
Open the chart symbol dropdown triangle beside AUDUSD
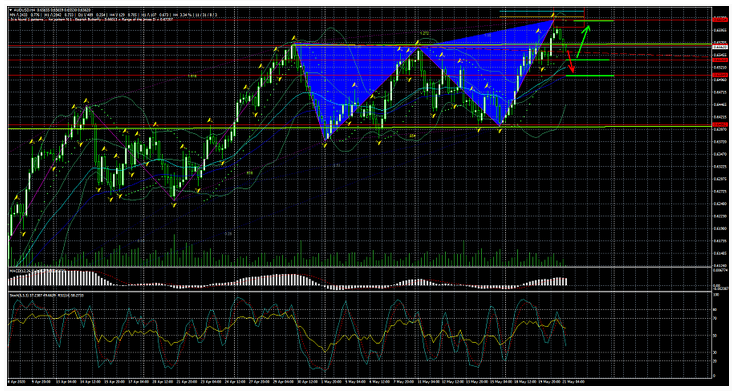point(11,10)
